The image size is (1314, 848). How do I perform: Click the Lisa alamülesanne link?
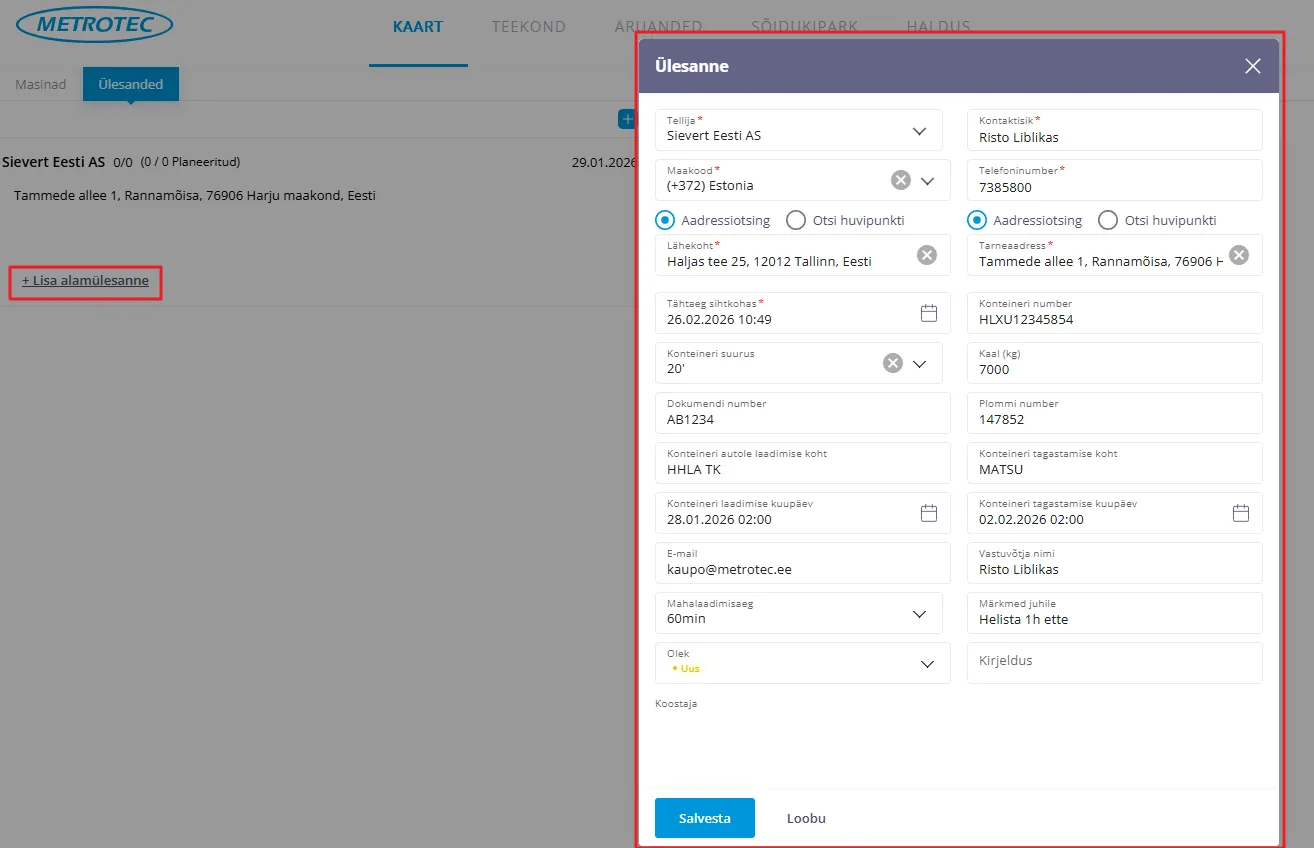[86, 281]
